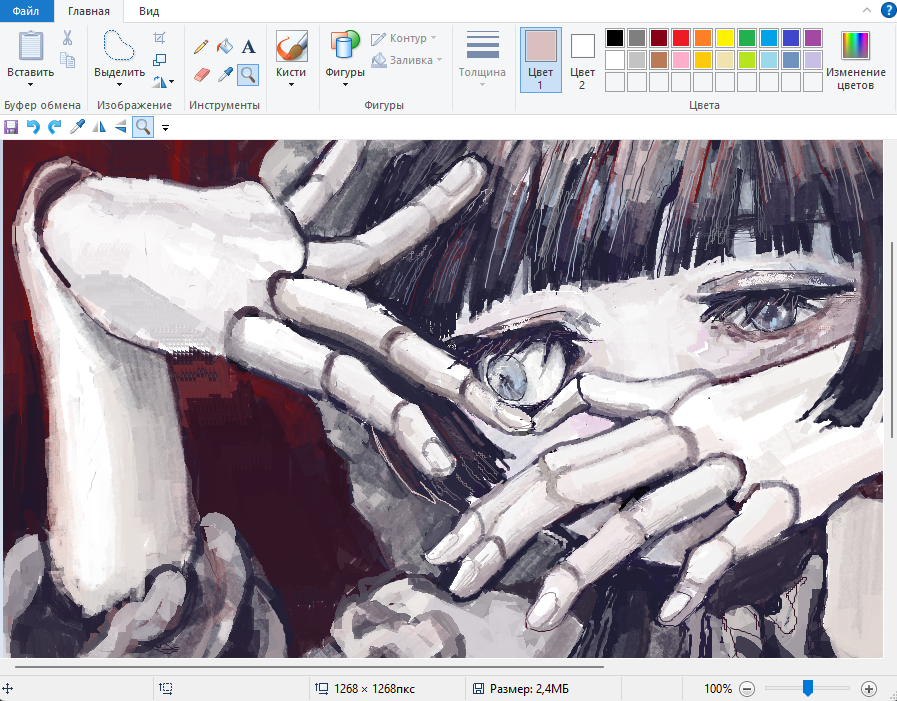Open Customize Quick Access Toolbar dropdown
The width and height of the screenshot is (897, 701).
tap(165, 128)
